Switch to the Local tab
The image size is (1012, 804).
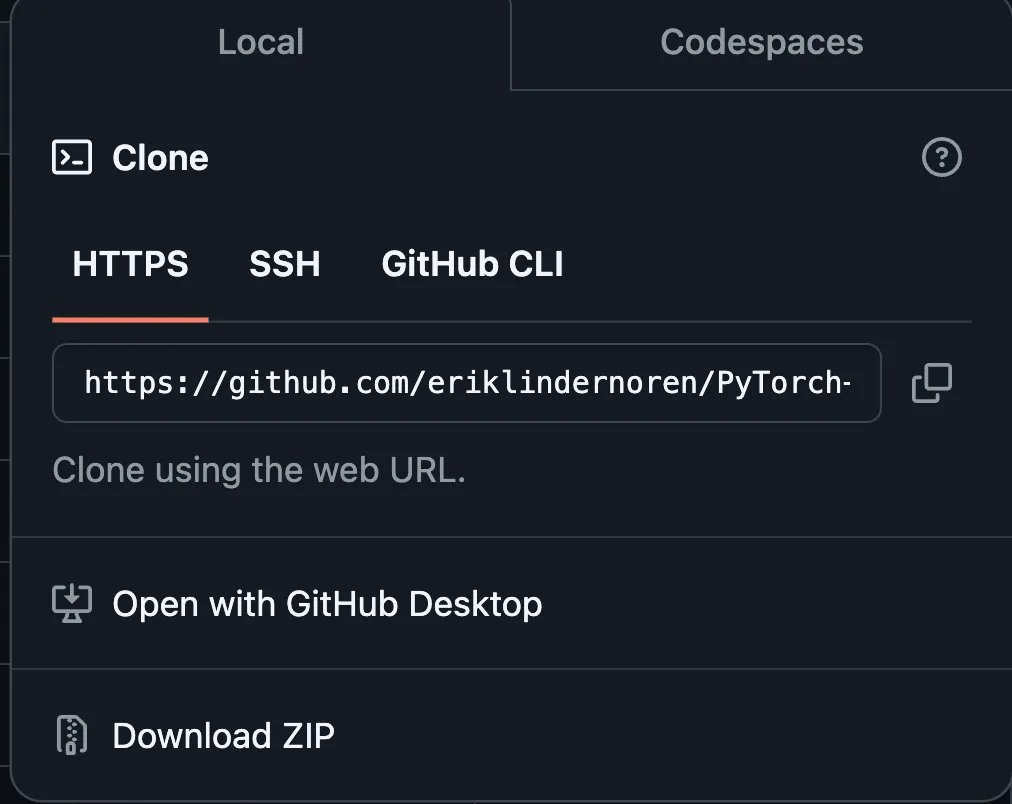261,42
